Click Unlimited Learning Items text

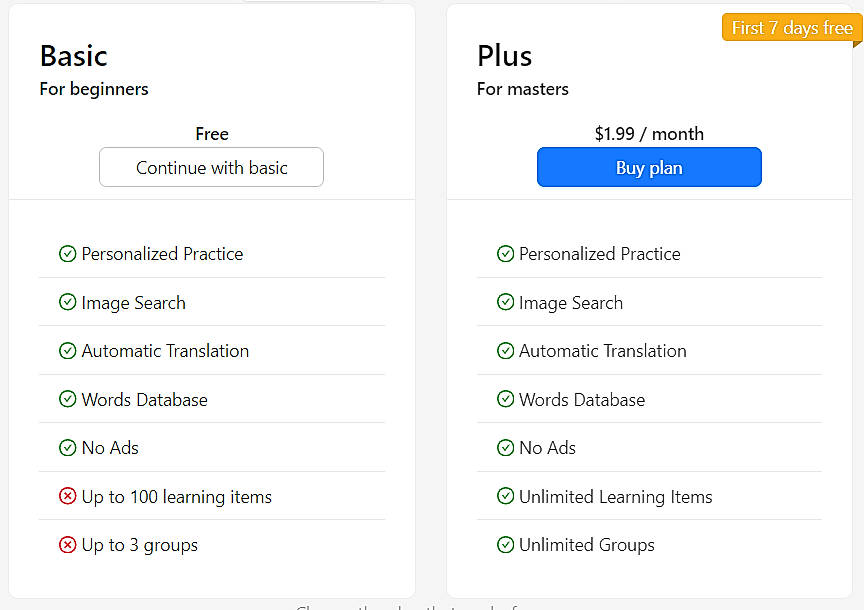pyautogui.click(x=615, y=497)
